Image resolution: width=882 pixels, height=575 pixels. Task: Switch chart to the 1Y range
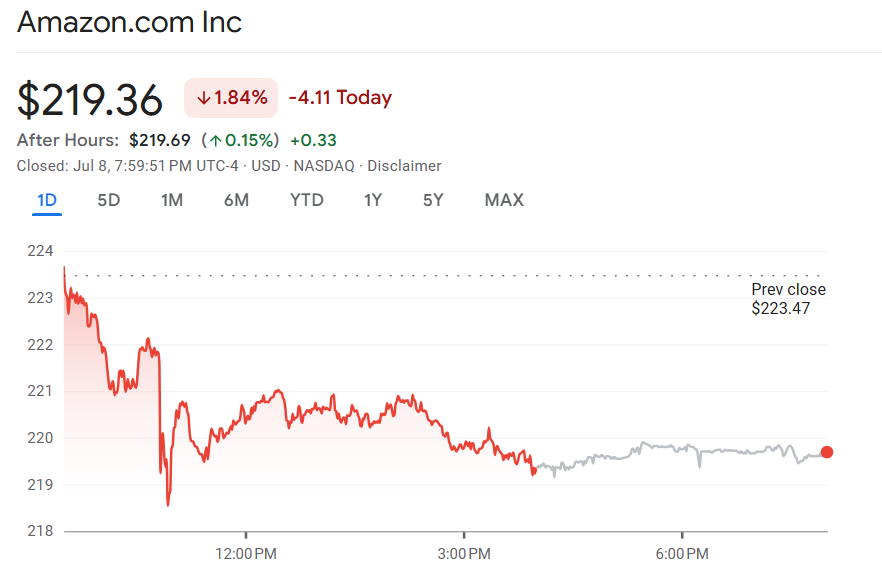pos(373,200)
